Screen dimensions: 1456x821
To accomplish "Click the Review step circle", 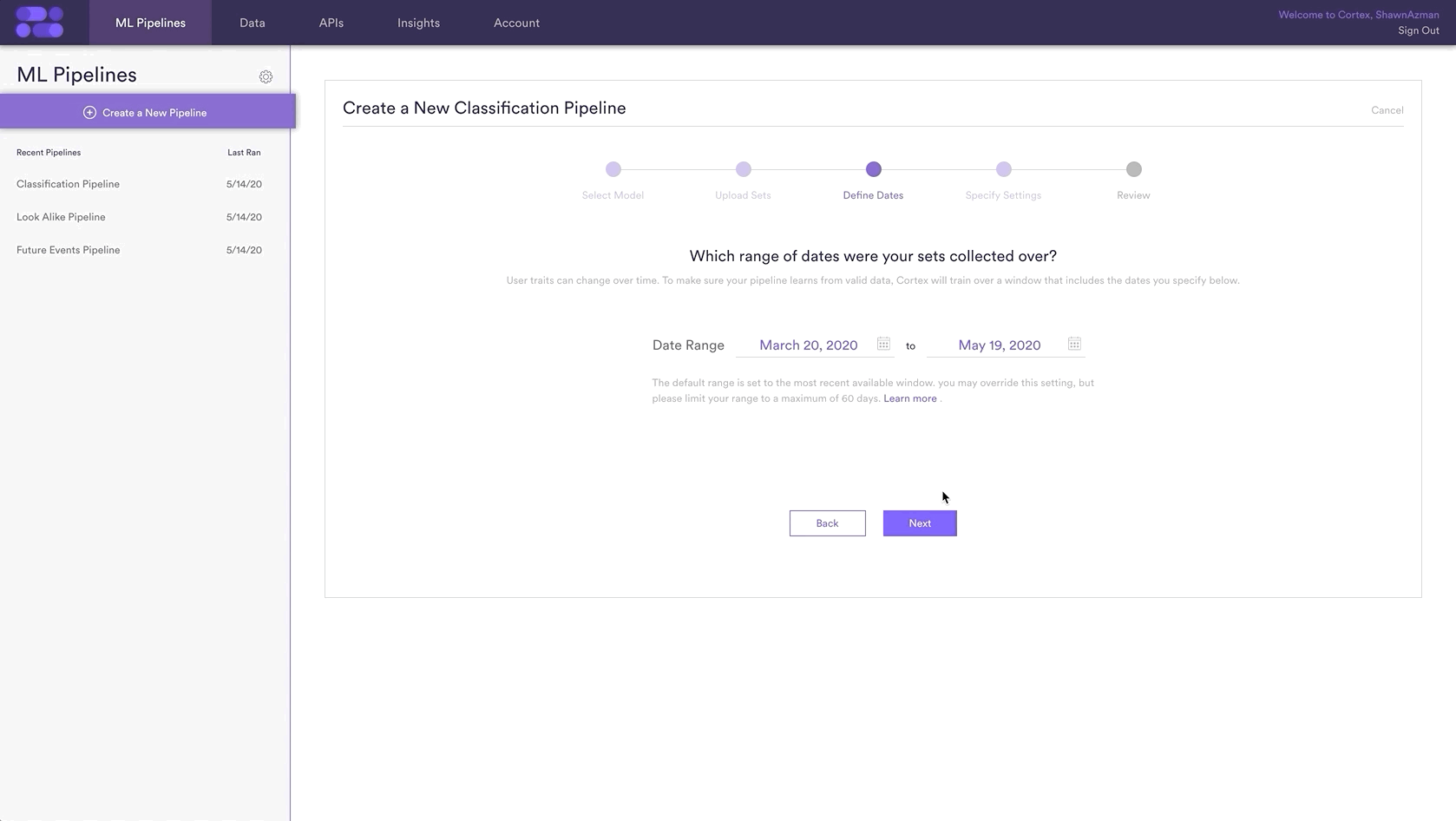I will (x=1134, y=169).
